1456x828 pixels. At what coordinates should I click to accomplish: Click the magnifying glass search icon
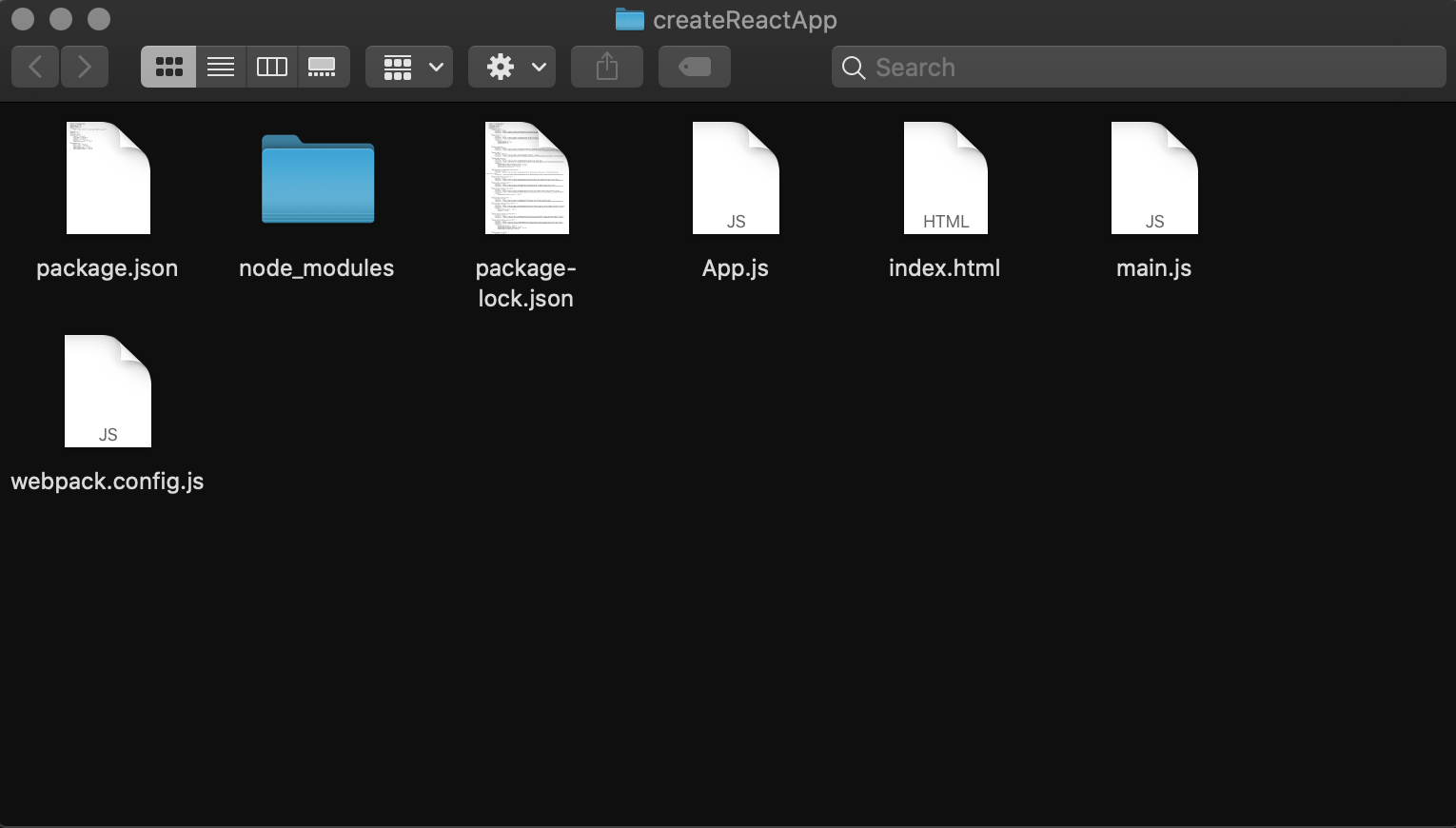click(854, 68)
